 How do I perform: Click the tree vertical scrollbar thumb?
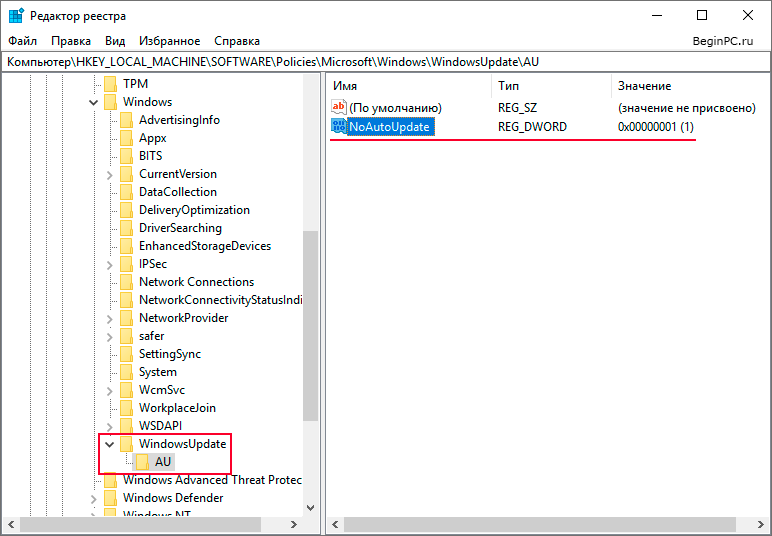311,326
